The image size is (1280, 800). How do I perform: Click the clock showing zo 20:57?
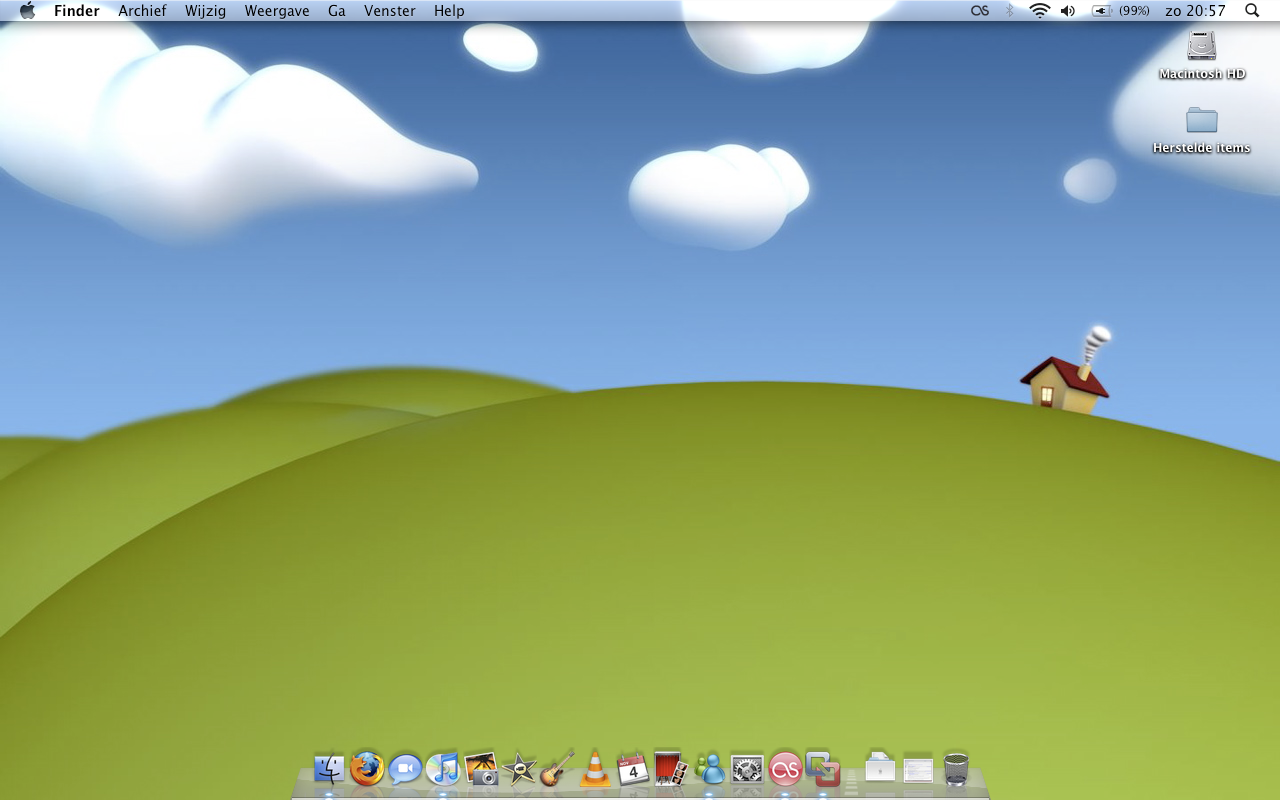point(1196,11)
